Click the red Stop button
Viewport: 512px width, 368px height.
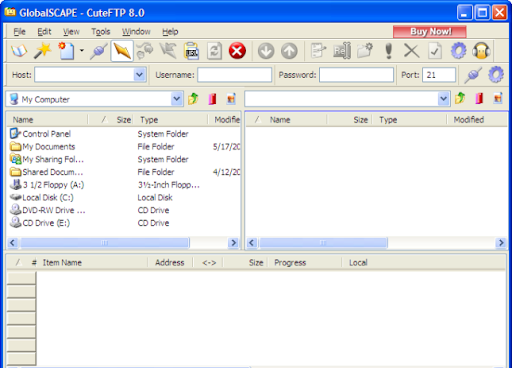pyautogui.click(x=237, y=51)
